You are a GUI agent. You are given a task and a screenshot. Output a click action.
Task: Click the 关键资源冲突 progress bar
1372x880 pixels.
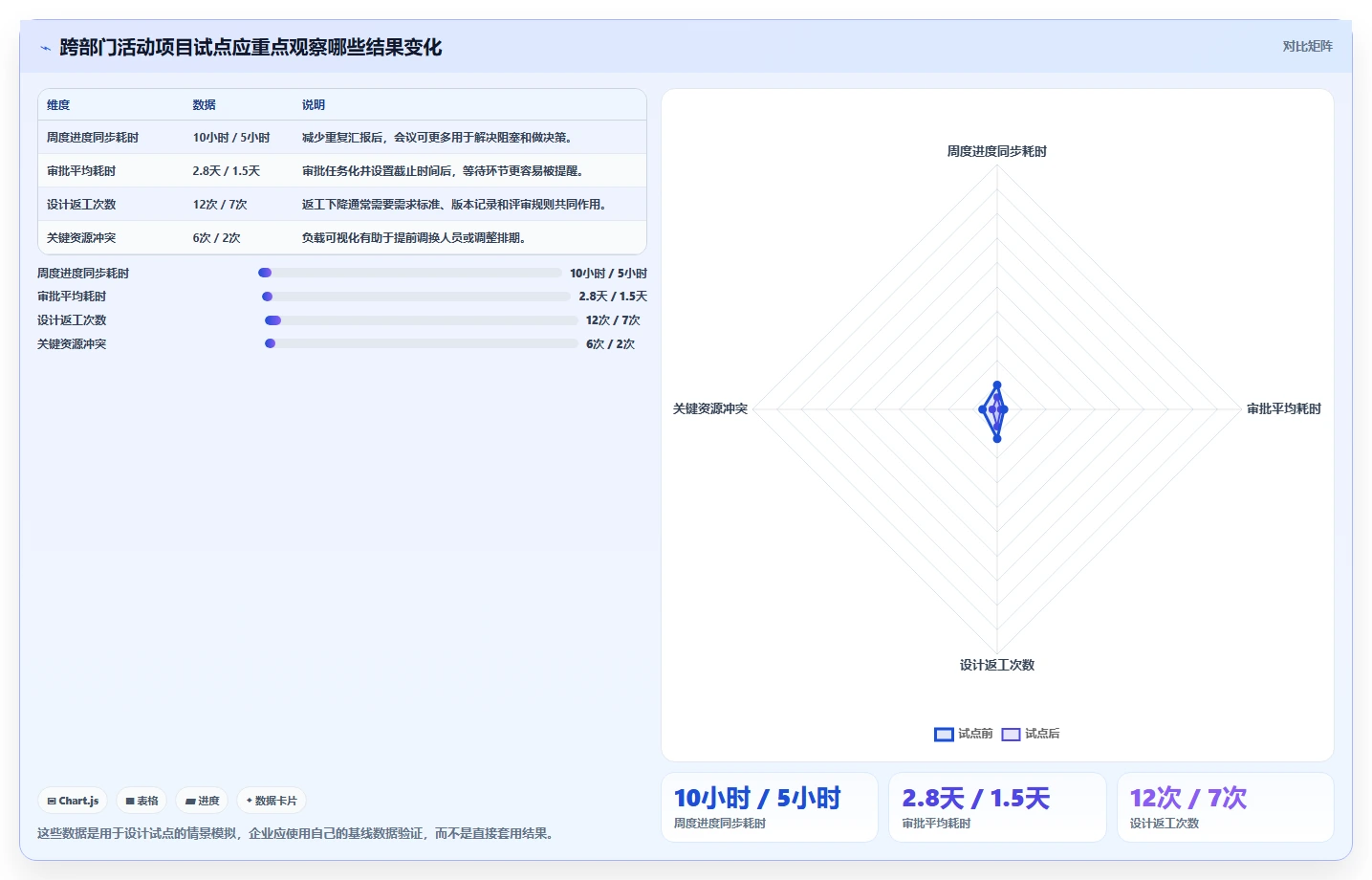[422, 343]
